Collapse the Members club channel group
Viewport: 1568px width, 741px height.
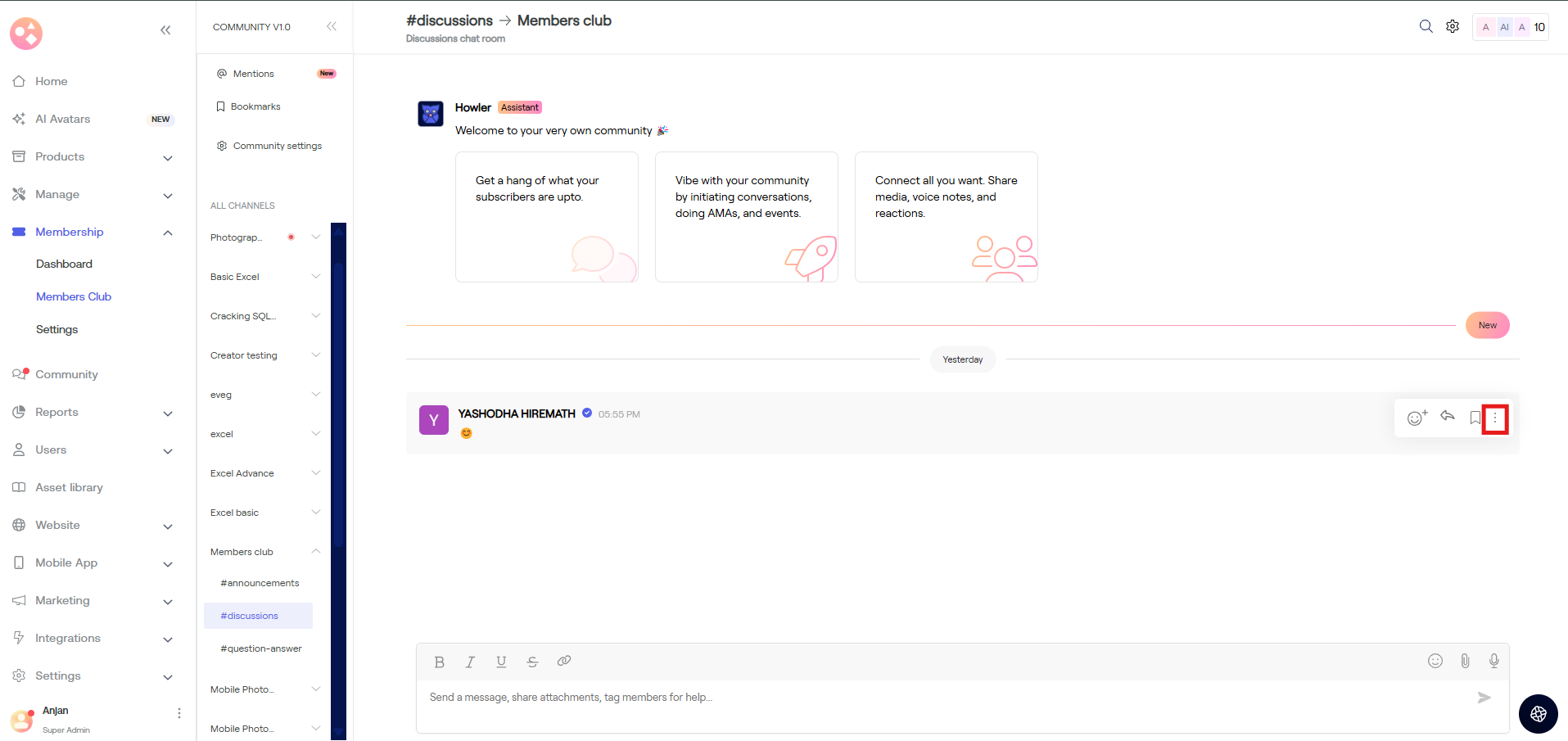pyautogui.click(x=316, y=552)
